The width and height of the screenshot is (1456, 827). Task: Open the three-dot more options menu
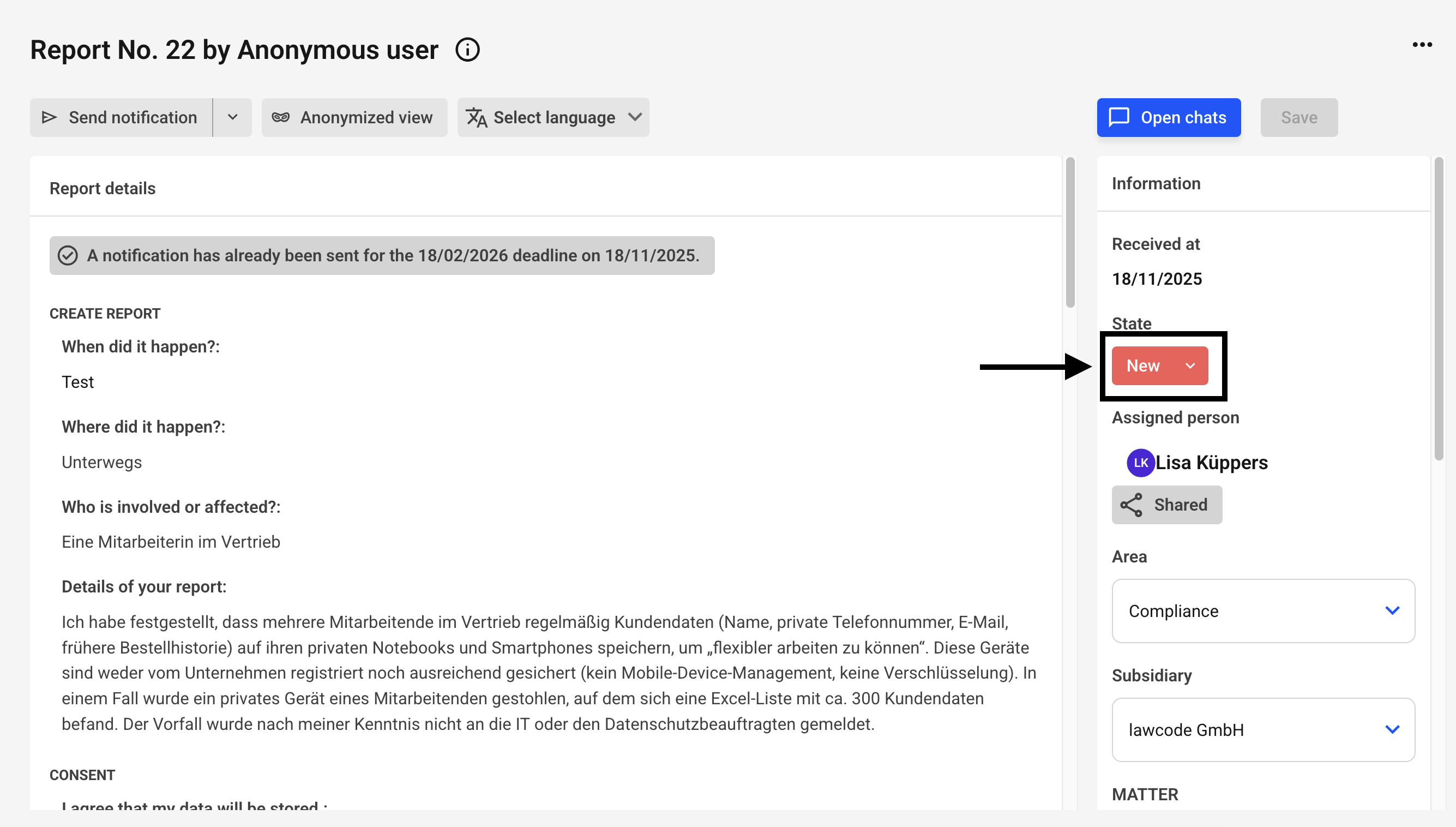click(1422, 45)
